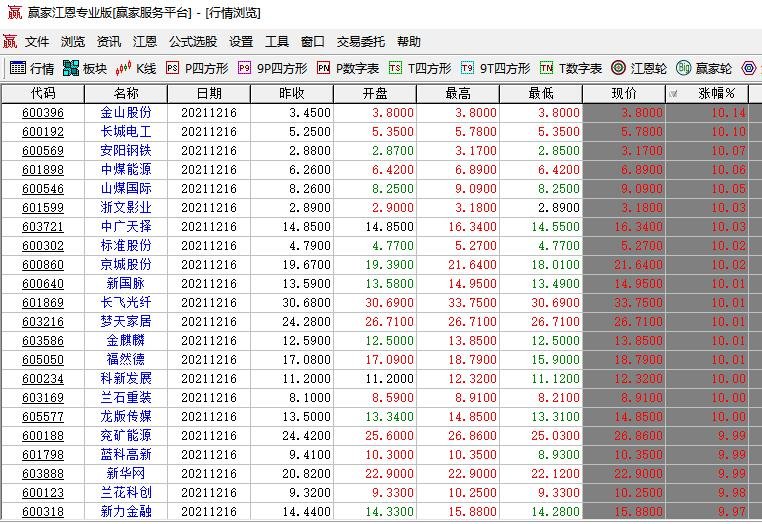762x524 pixels.
Task: Open the 江恩 menu
Action: 145,41
